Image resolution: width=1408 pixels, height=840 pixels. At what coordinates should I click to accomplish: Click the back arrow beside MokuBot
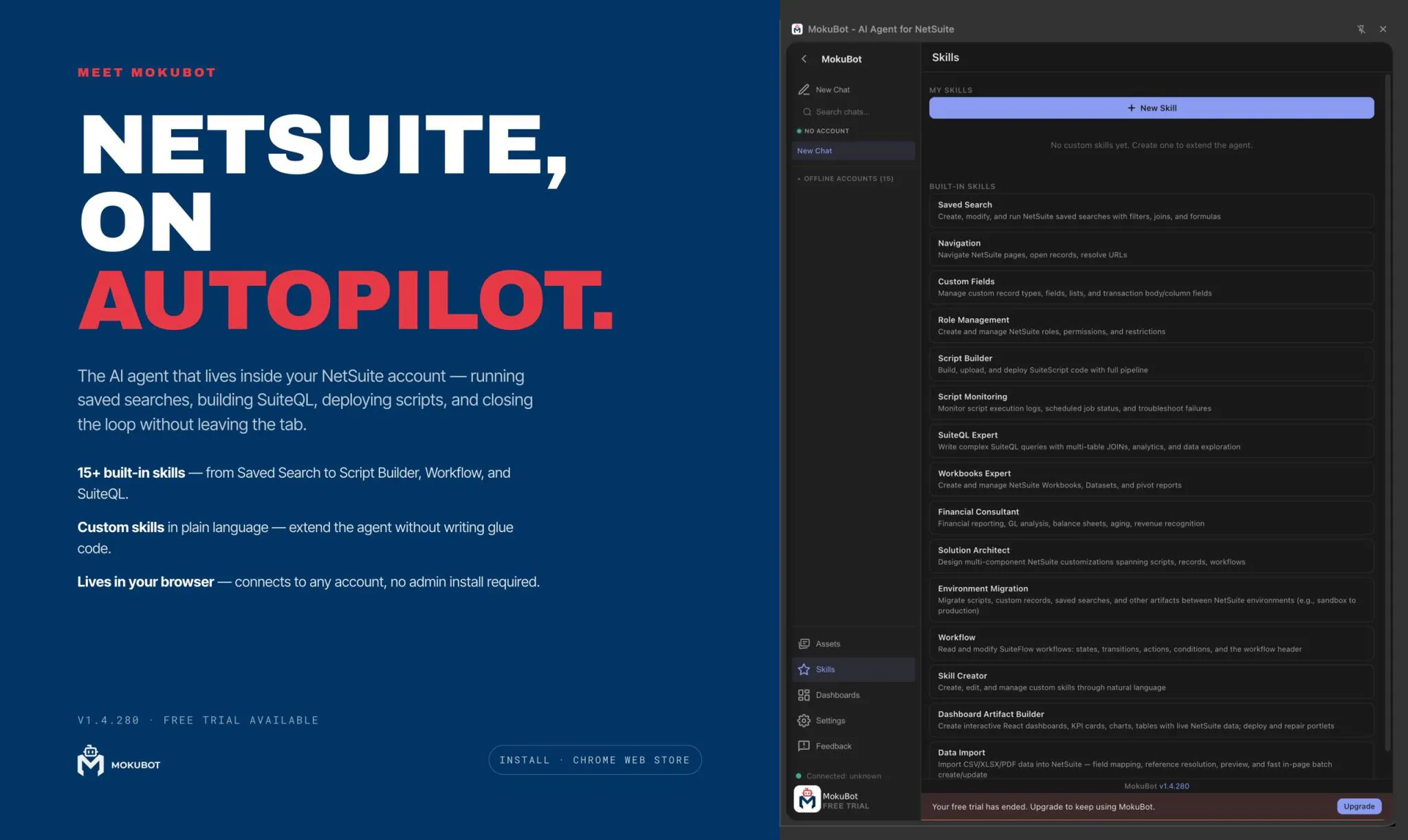point(804,59)
